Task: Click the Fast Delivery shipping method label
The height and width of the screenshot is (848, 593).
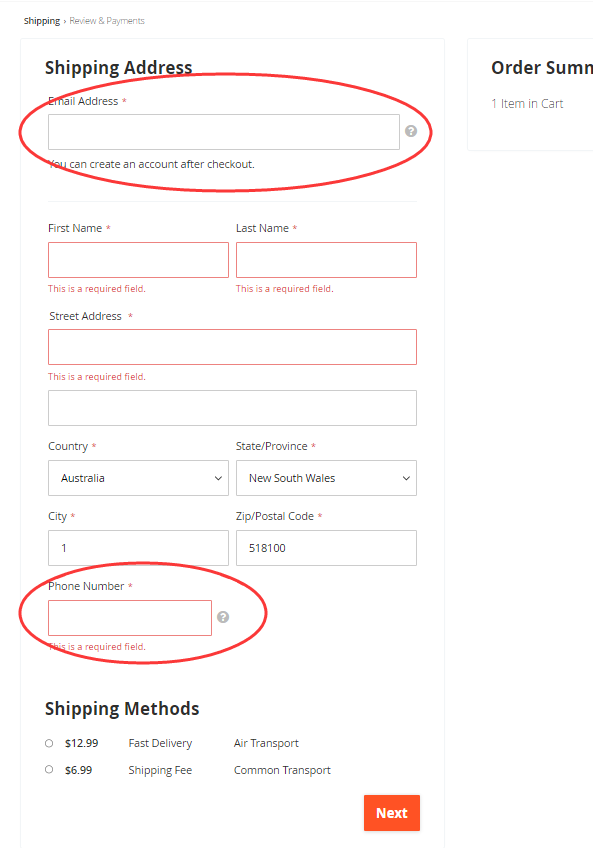Action: point(160,744)
